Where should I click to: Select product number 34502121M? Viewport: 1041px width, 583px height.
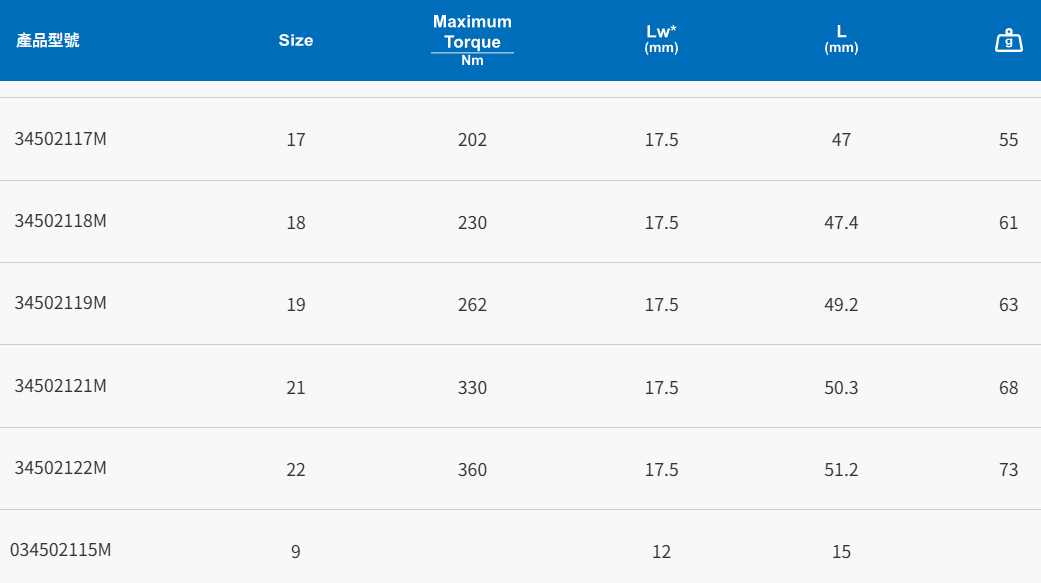click(x=60, y=386)
